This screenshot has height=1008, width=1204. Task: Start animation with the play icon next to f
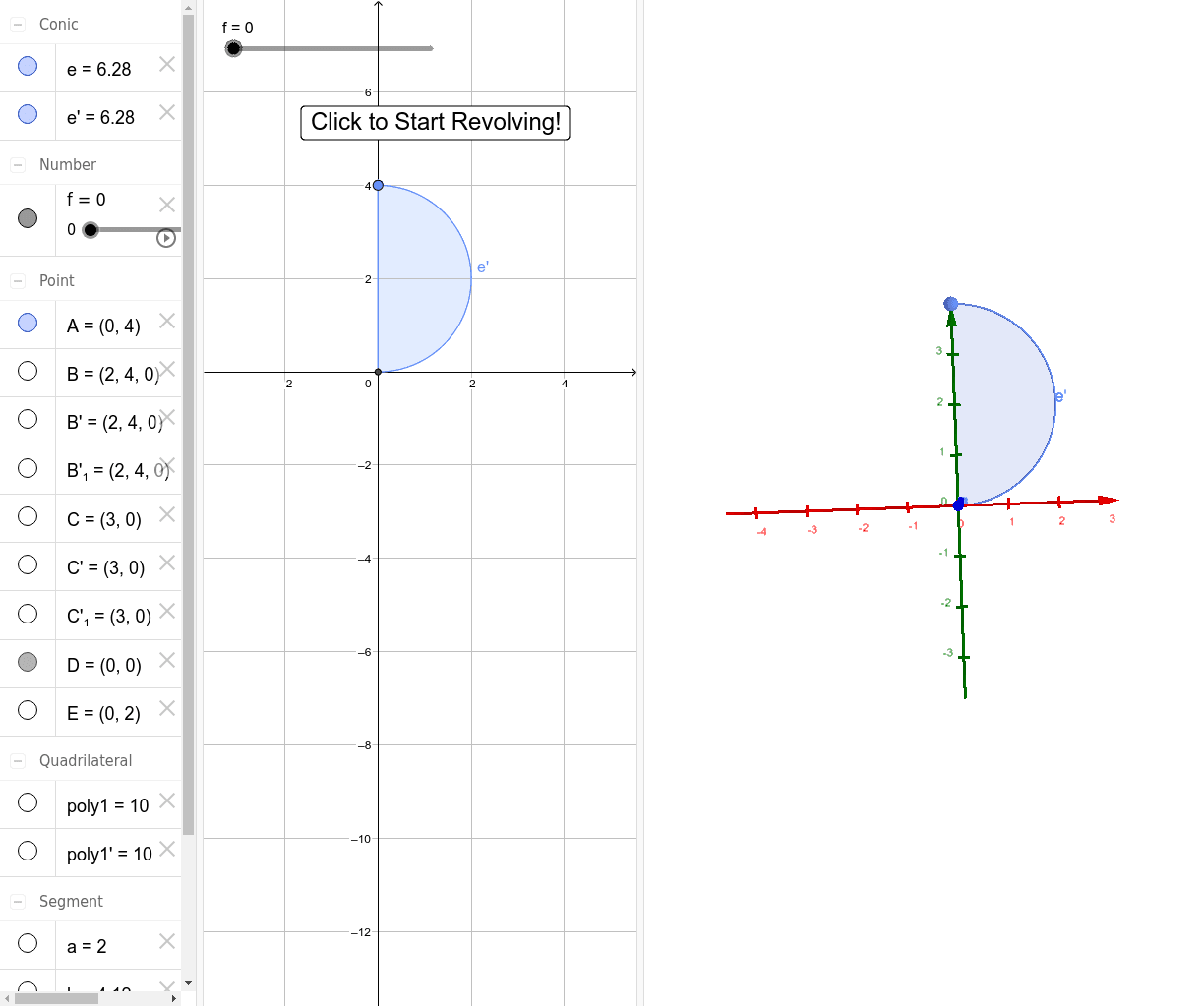(165, 237)
